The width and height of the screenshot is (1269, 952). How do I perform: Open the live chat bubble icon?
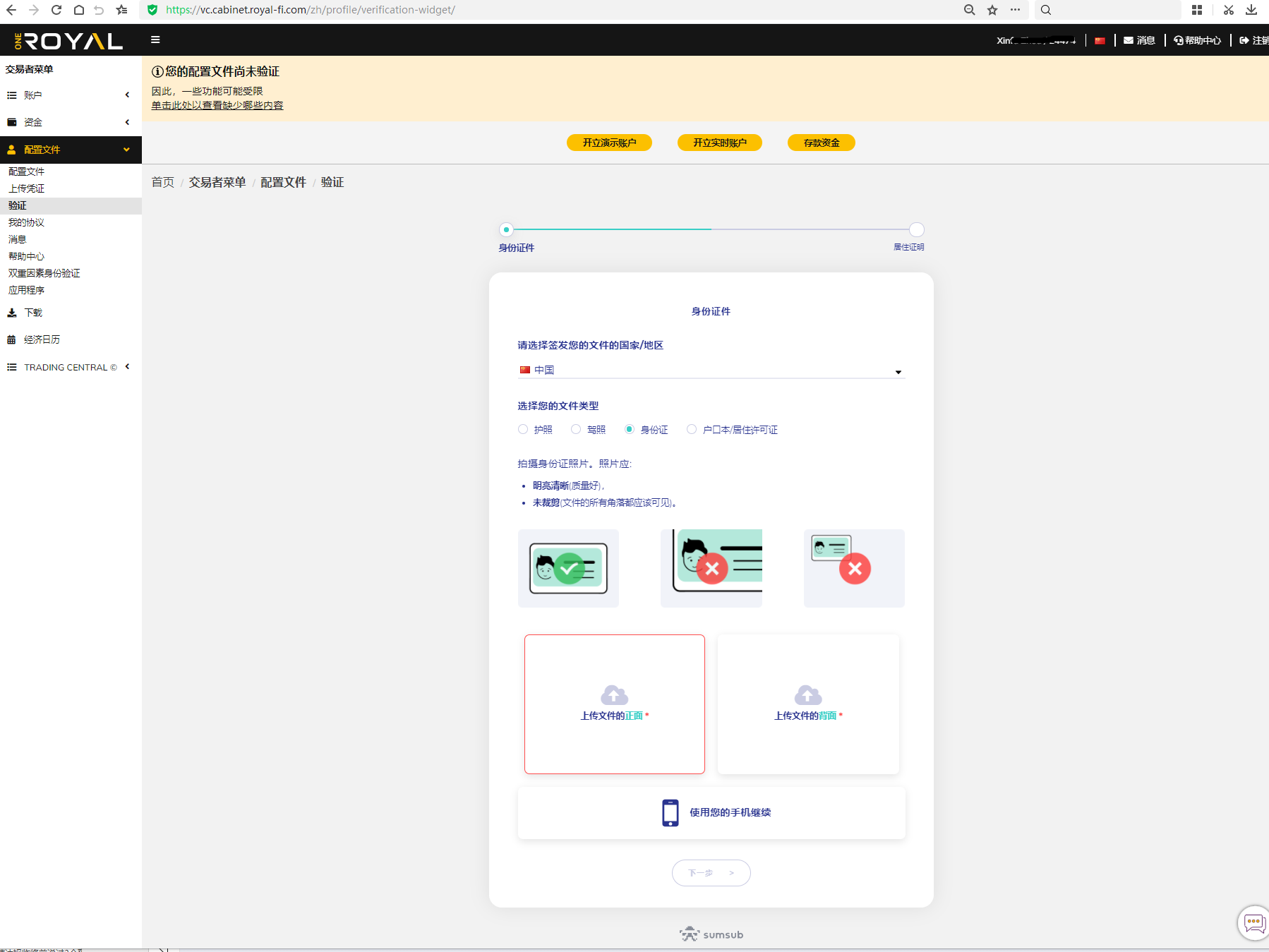pyautogui.click(x=1254, y=922)
